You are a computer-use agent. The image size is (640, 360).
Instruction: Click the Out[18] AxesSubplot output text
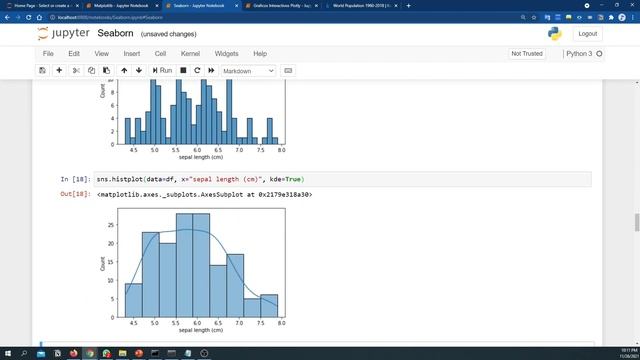tap(204, 195)
